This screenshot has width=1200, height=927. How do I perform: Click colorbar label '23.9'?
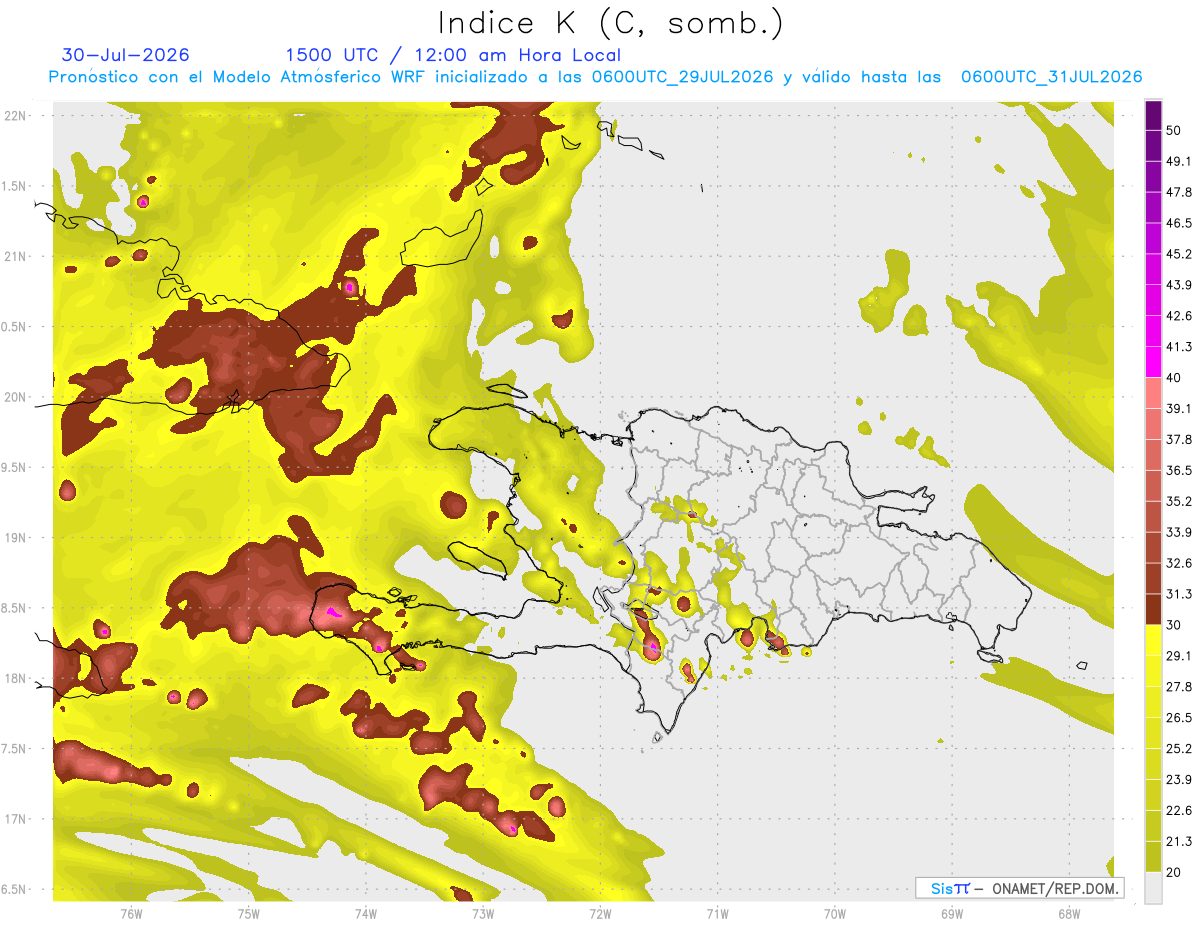coord(1179,780)
